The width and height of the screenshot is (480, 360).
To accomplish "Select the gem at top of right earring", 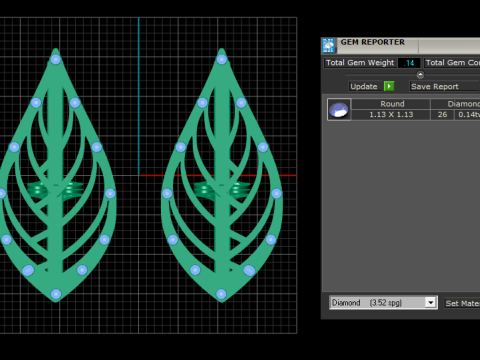I will pyautogui.click(x=222, y=60).
